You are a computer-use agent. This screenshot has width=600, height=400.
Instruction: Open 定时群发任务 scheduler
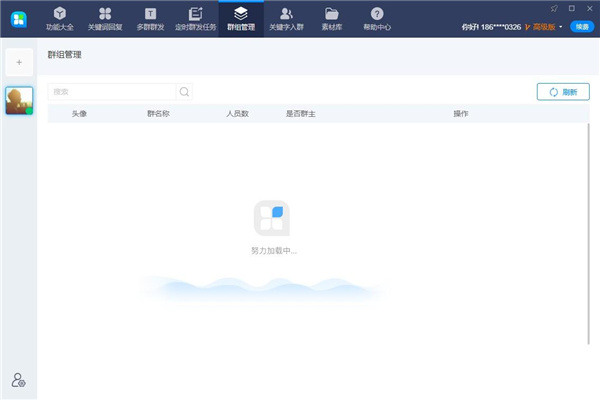pos(194,18)
